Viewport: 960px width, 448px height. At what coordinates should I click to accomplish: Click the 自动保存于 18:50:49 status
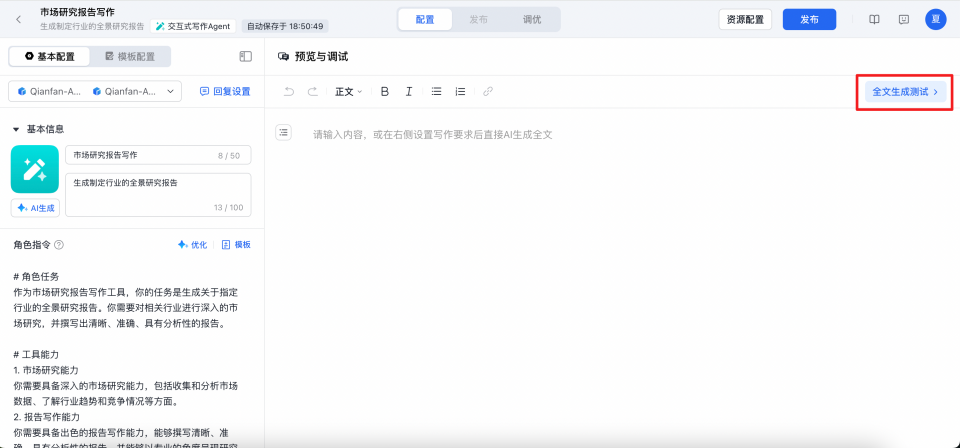tap(285, 26)
